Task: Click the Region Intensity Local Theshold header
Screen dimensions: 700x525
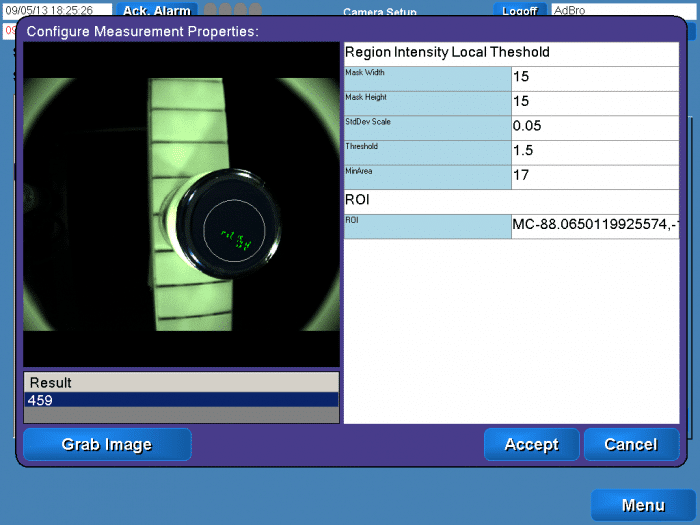Action: (x=511, y=53)
